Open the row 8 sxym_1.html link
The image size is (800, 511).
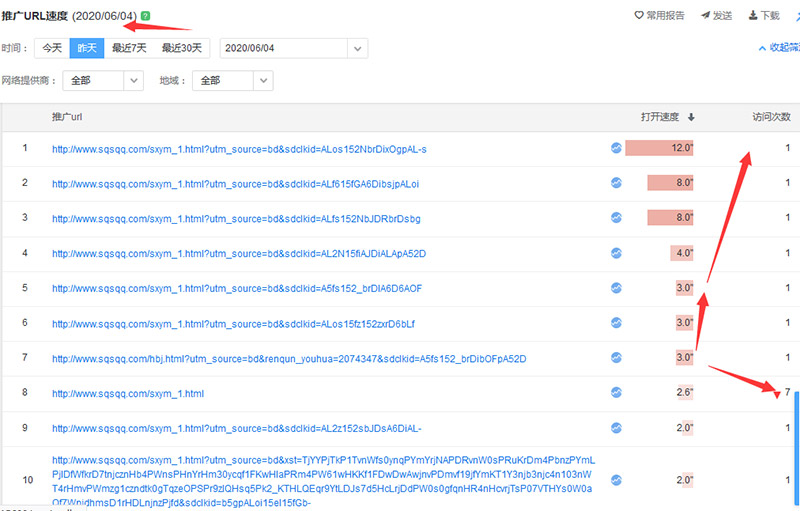(128, 394)
